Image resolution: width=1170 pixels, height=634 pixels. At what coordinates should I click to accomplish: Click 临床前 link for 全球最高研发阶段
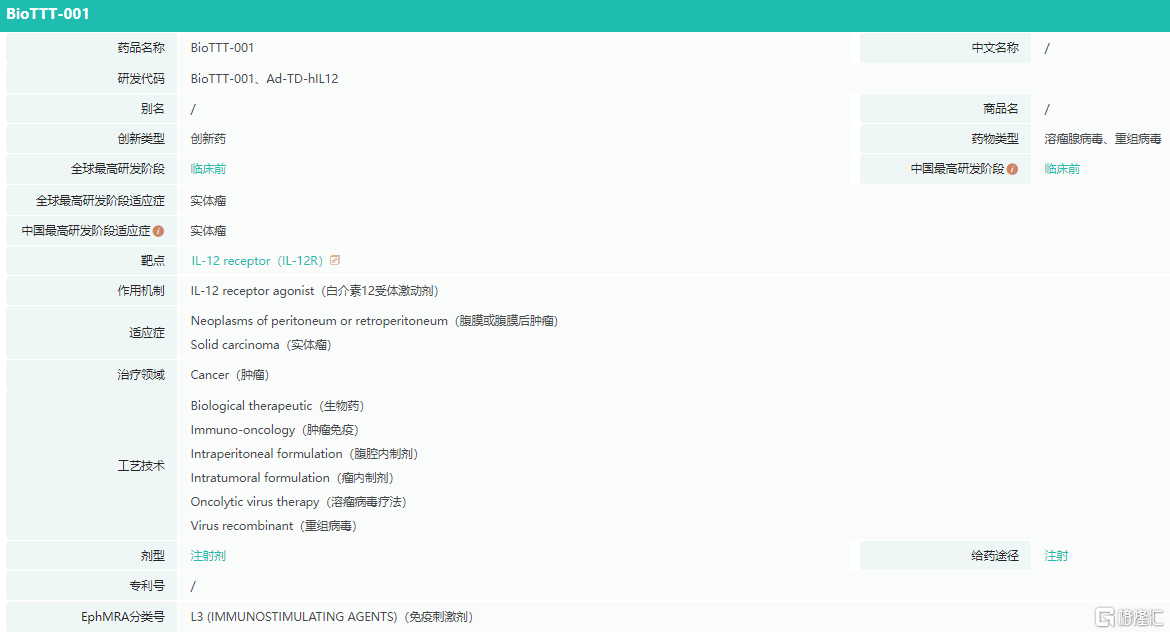point(208,169)
